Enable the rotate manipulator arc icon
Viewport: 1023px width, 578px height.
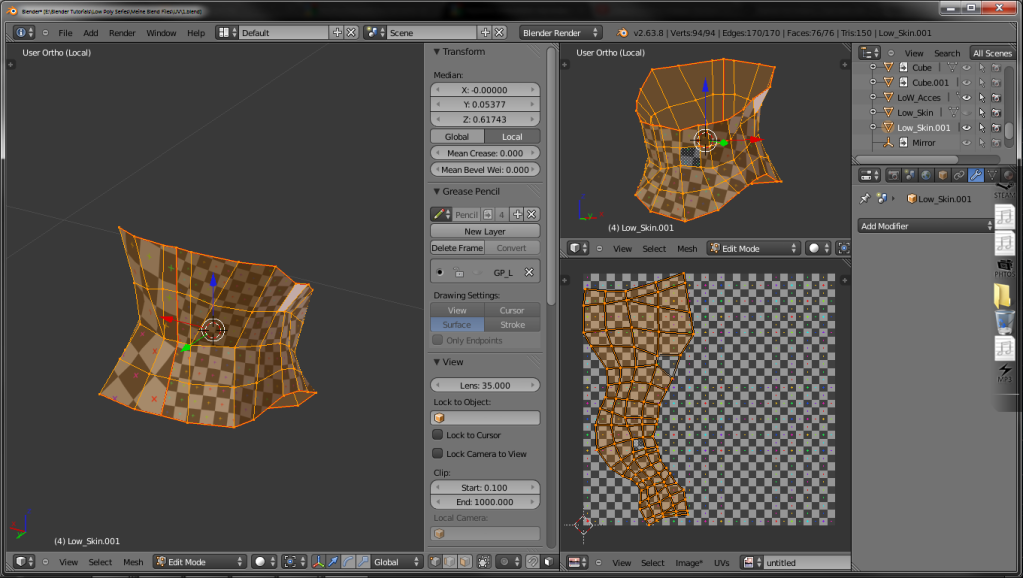point(348,562)
